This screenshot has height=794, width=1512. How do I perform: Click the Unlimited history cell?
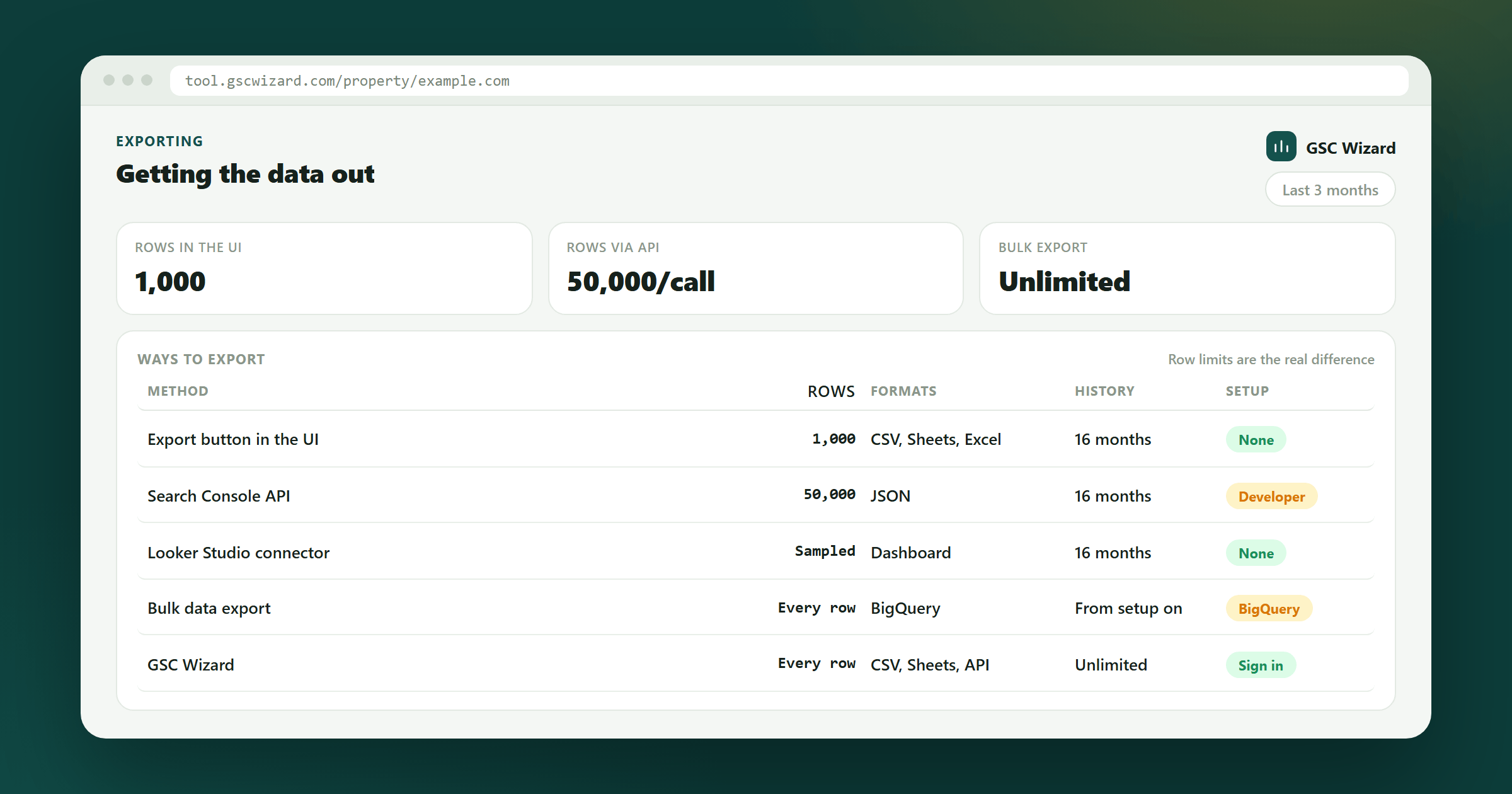point(1111,665)
